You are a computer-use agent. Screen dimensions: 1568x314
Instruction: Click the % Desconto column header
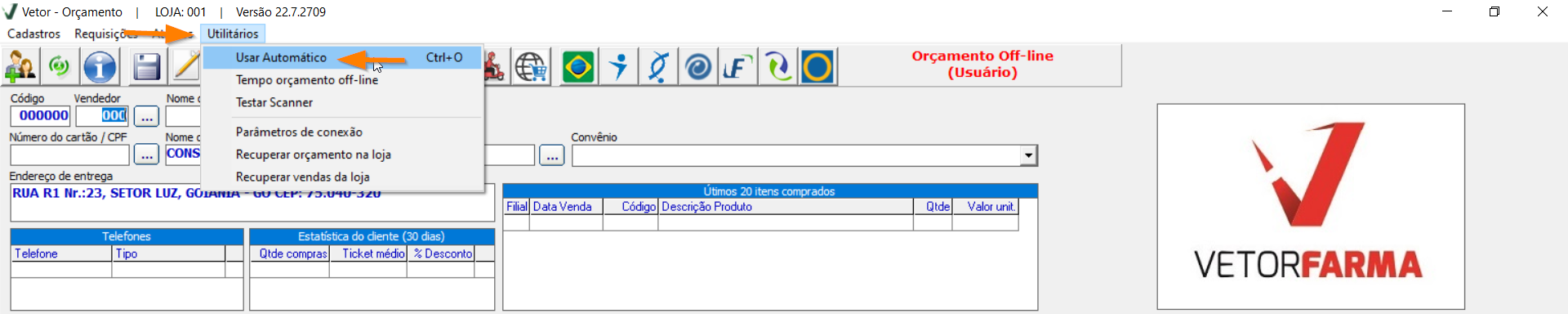pos(441,253)
